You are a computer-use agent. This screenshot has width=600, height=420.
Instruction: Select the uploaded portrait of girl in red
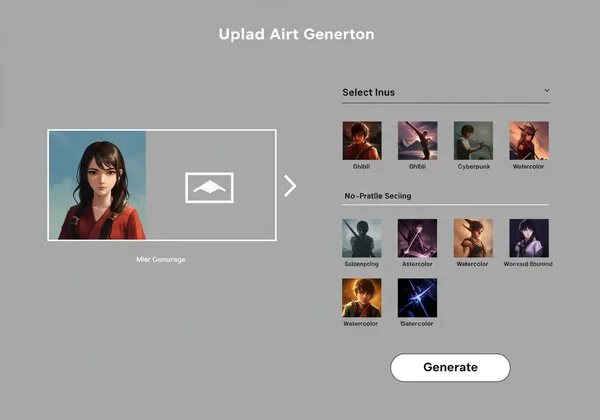point(98,185)
